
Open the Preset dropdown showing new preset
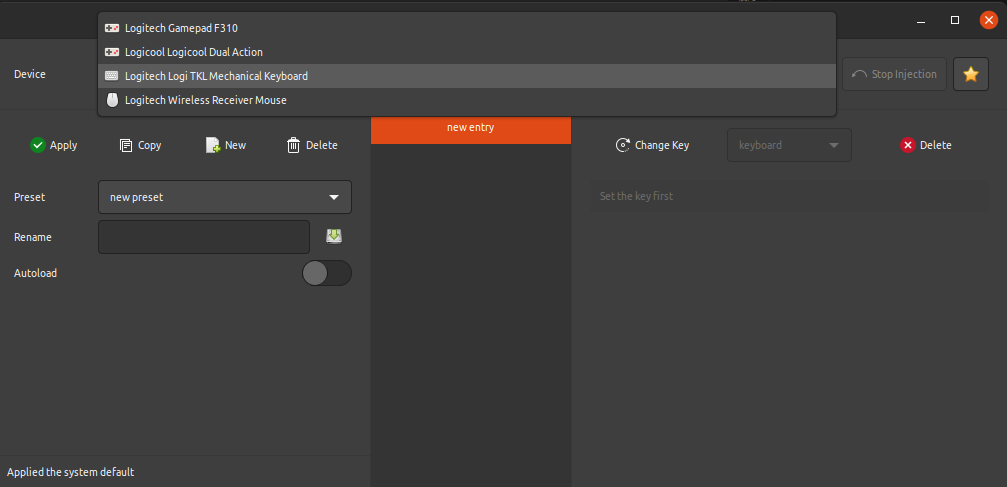coord(225,197)
